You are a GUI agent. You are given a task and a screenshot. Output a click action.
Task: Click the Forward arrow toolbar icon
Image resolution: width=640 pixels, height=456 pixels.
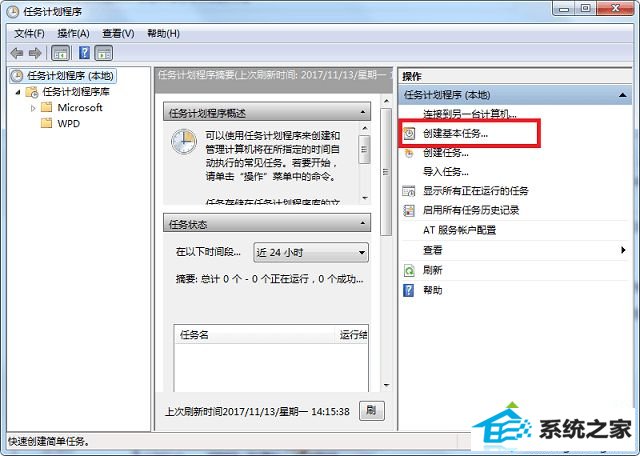tap(35, 53)
